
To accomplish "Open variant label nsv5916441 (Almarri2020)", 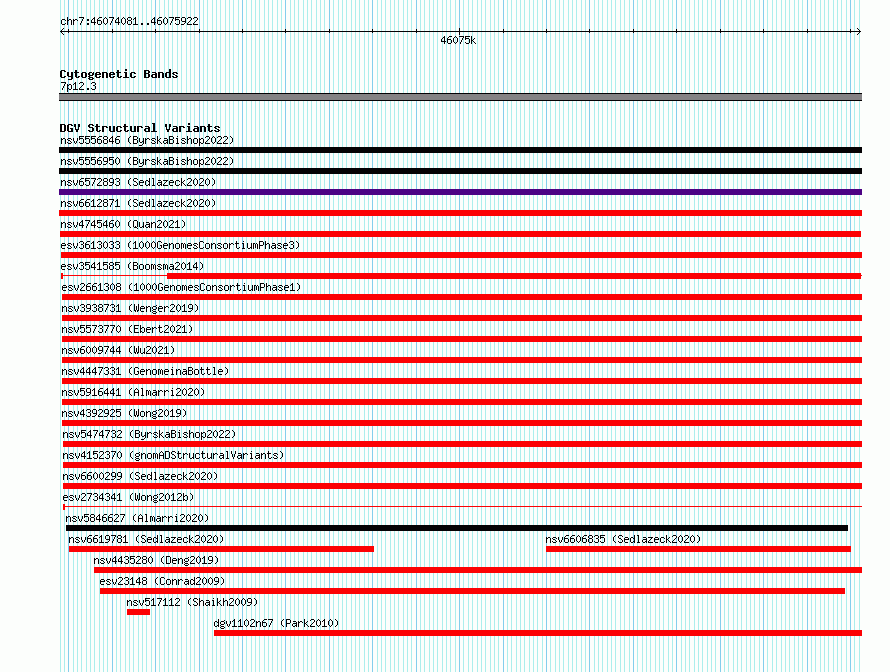I will pos(133,392).
